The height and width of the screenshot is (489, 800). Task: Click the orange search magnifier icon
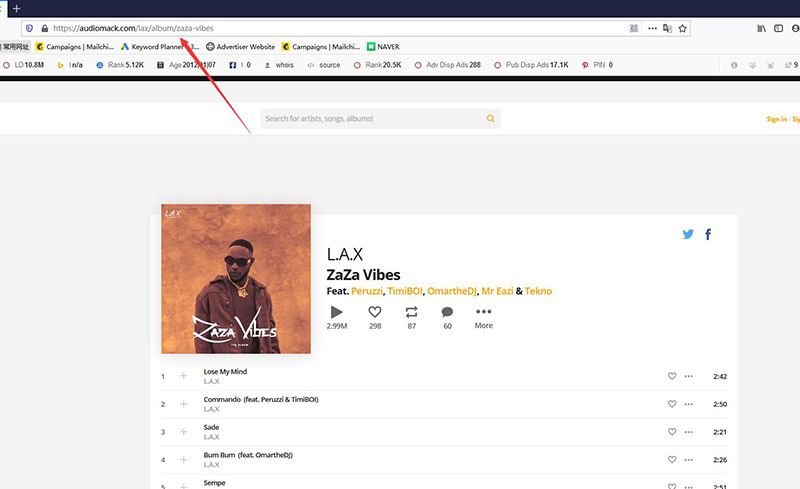[x=490, y=118]
